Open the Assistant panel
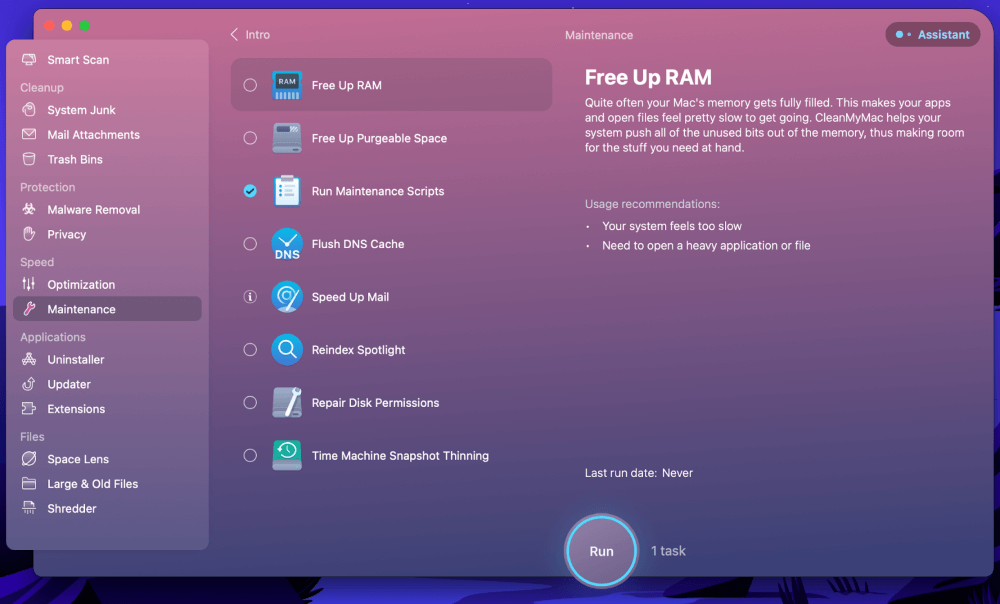 [x=932, y=35]
